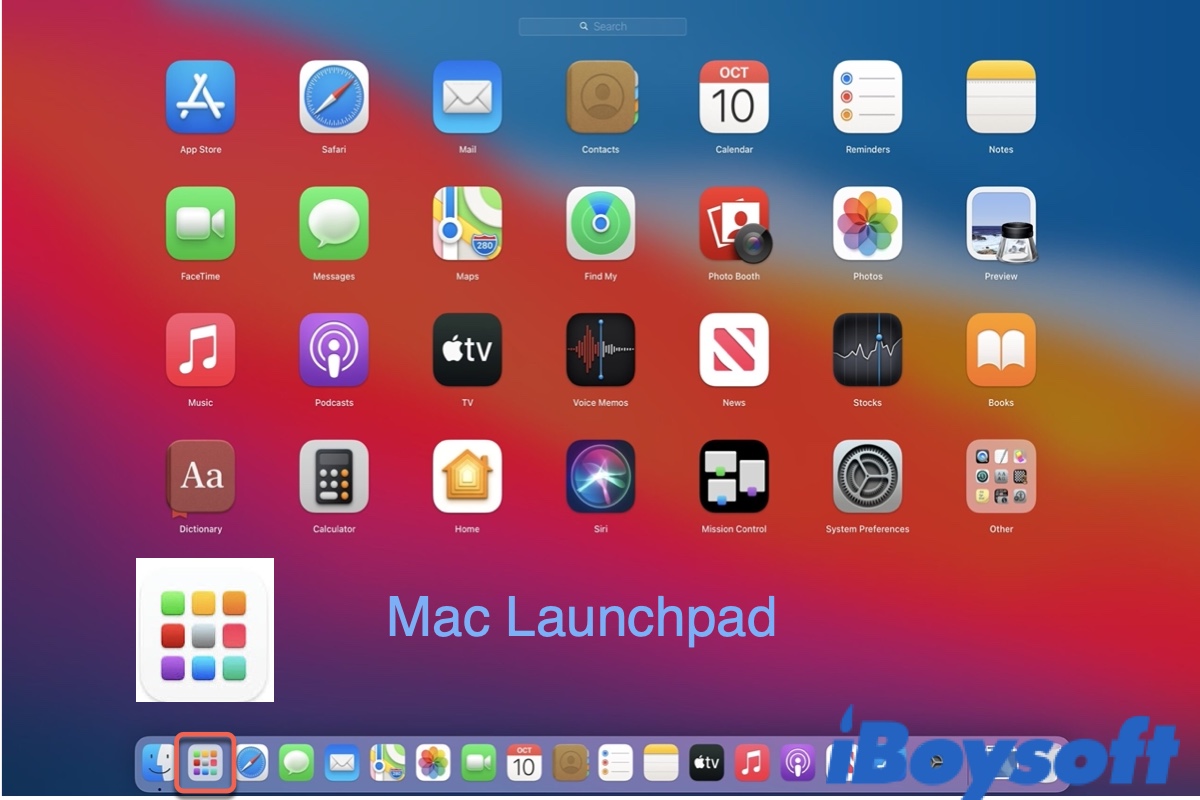Open Voice Memos app
This screenshot has width=1200, height=800.
[x=600, y=350]
